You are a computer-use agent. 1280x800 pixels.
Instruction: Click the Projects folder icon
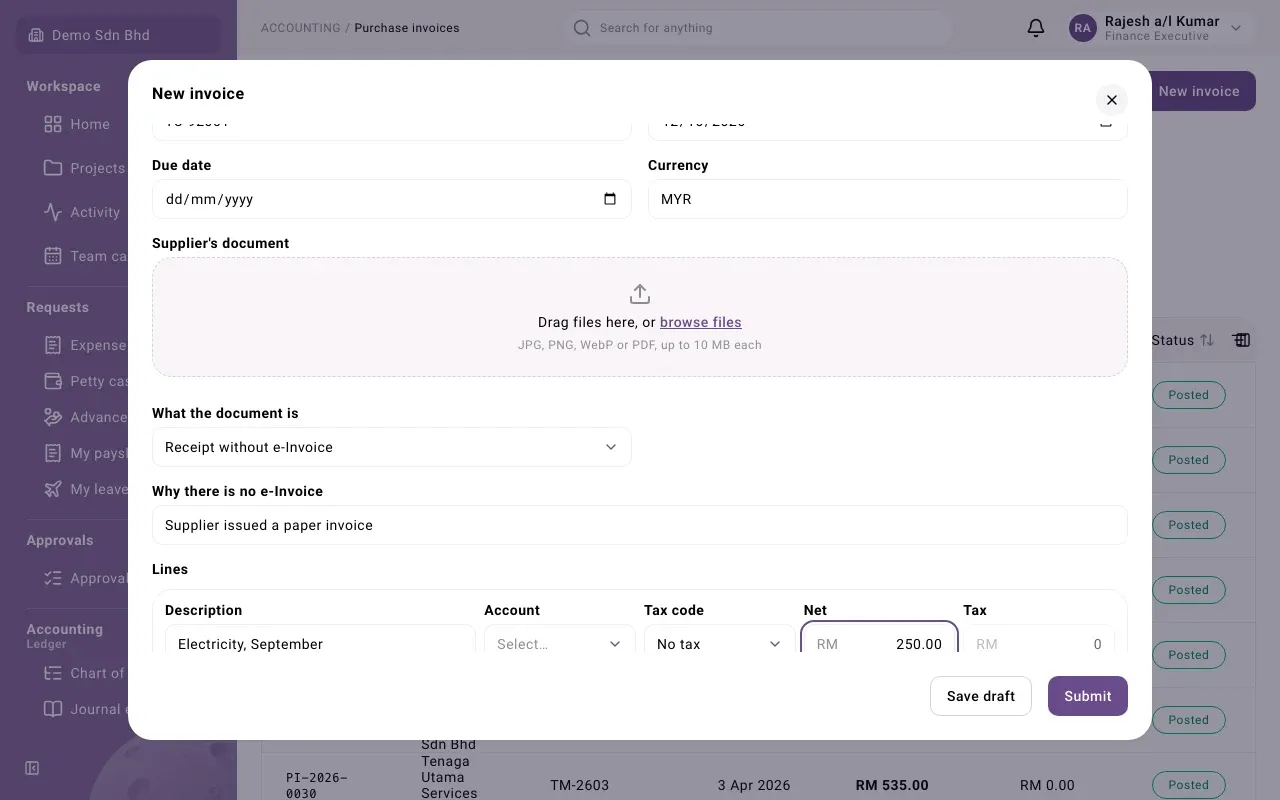(53, 168)
